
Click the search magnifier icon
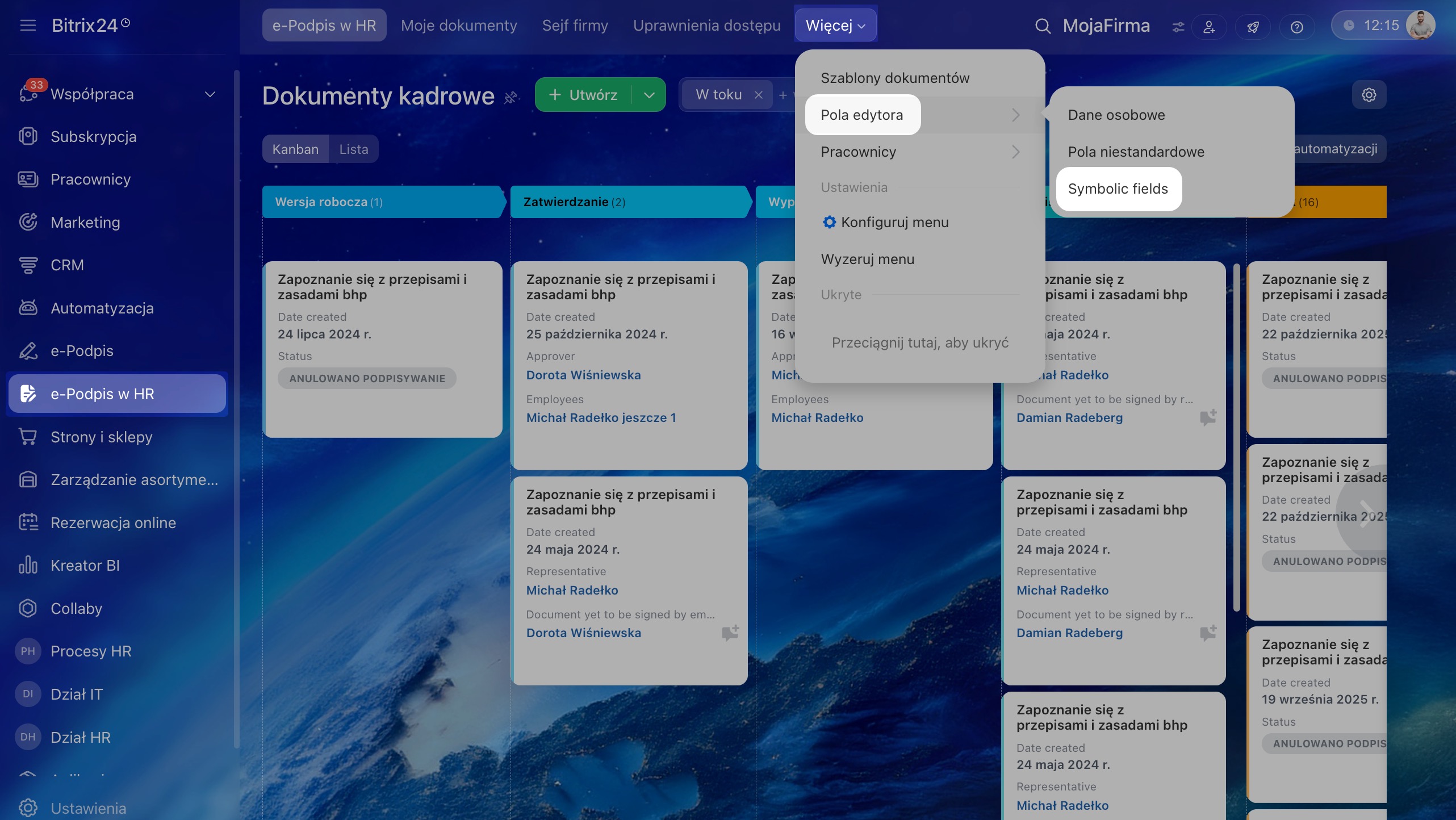tap(1043, 26)
